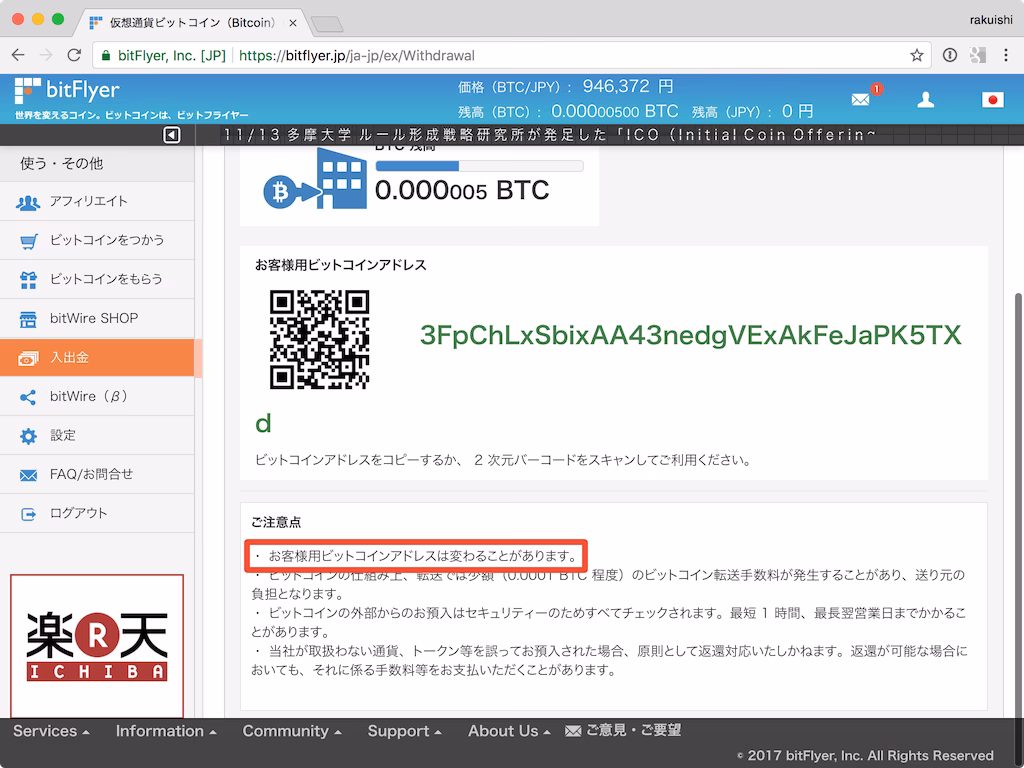Image resolution: width=1024 pixels, height=768 pixels.
Task: Click the rakuishi Chrome profile name
Action: tap(991, 20)
